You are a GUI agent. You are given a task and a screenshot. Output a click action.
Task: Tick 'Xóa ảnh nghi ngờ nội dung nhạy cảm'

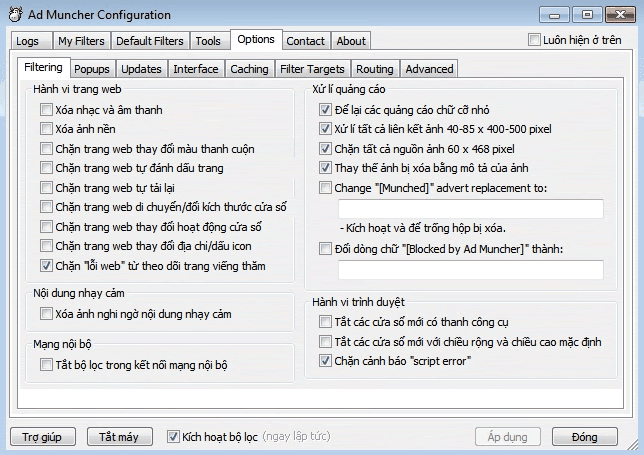pyautogui.click(x=46, y=314)
